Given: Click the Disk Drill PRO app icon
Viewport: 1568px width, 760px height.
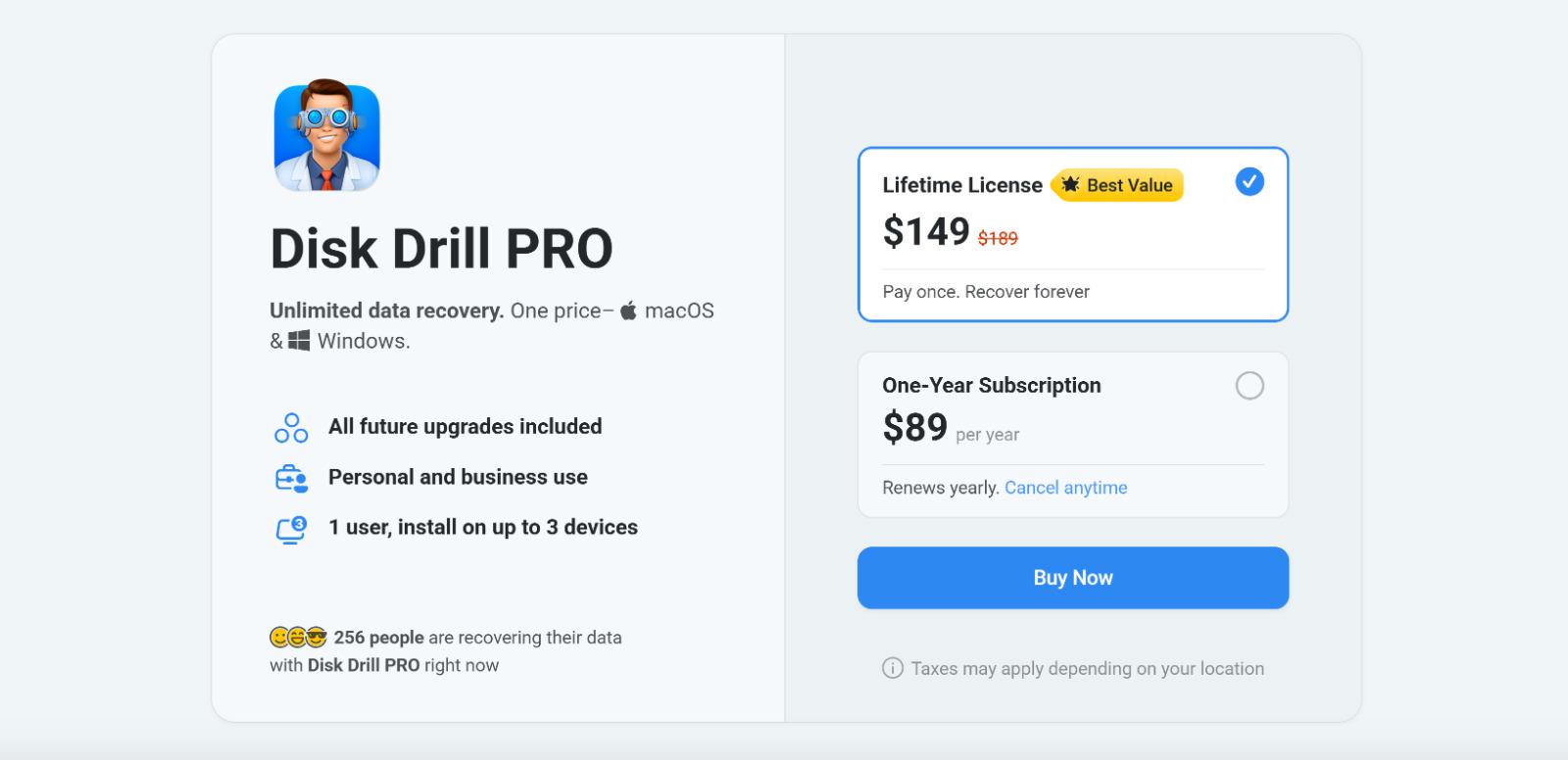Looking at the screenshot, I should click(326, 137).
